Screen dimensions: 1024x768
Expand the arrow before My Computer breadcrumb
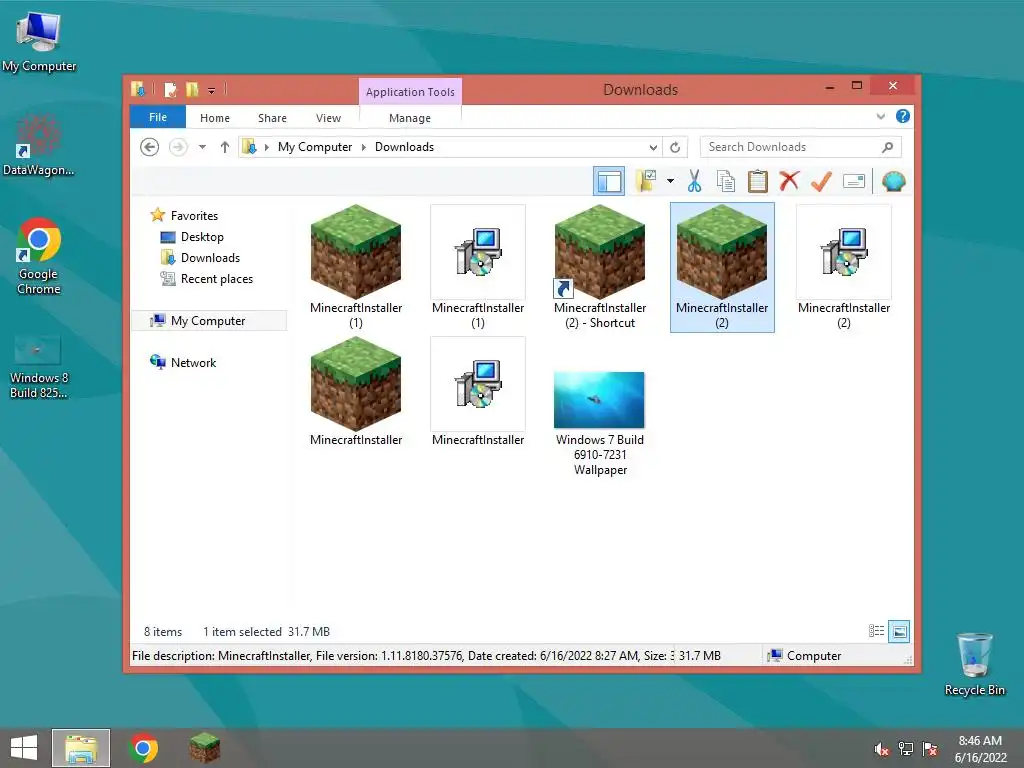(266, 147)
